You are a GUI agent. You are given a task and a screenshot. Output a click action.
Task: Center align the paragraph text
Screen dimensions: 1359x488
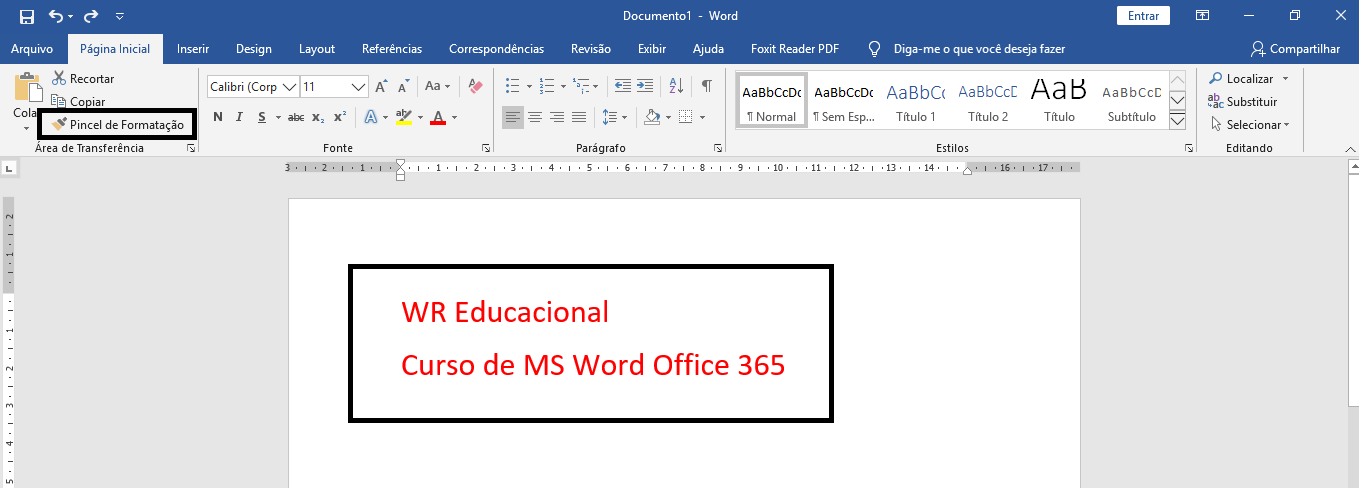[535, 118]
